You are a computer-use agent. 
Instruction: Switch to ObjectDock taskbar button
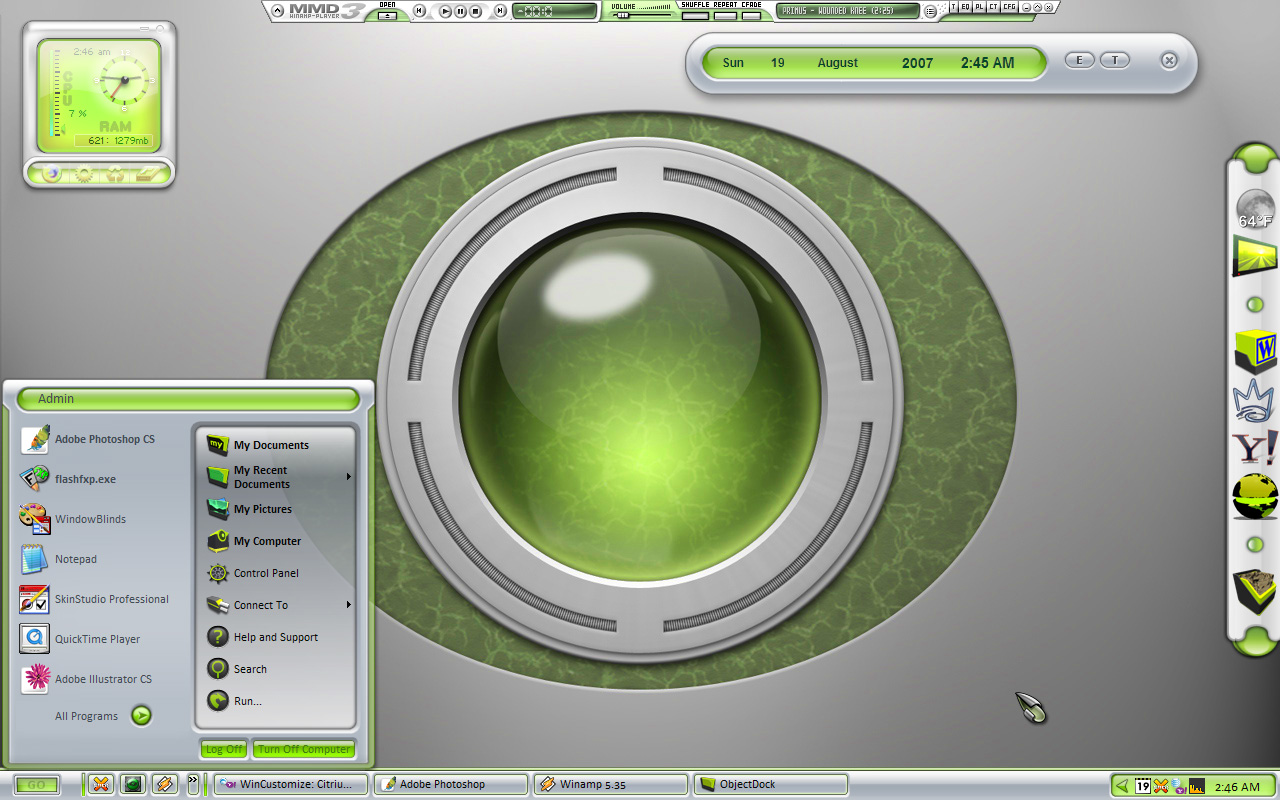pyautogui.click(x=771, y=785)
